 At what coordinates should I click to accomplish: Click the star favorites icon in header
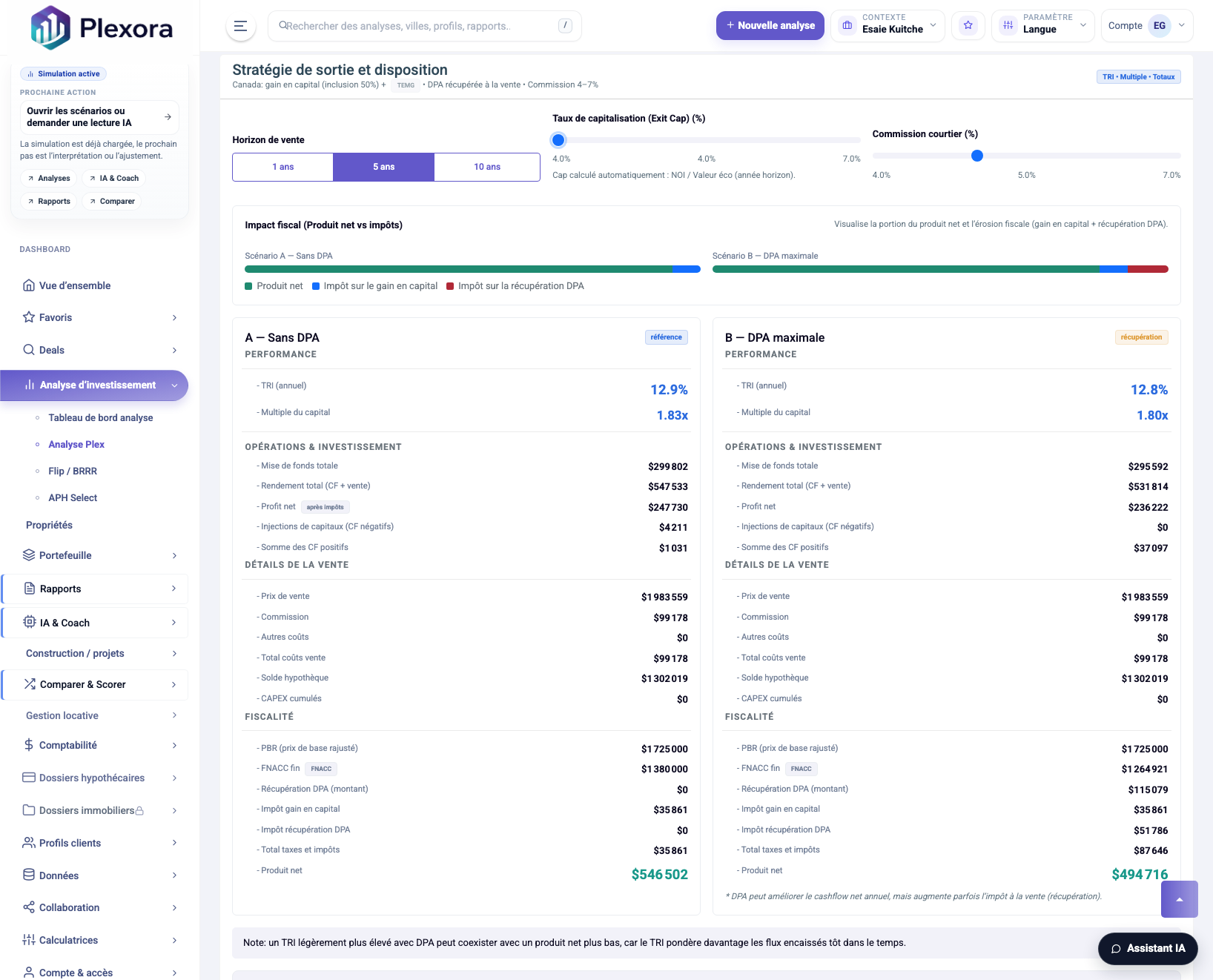click(968, 26)
